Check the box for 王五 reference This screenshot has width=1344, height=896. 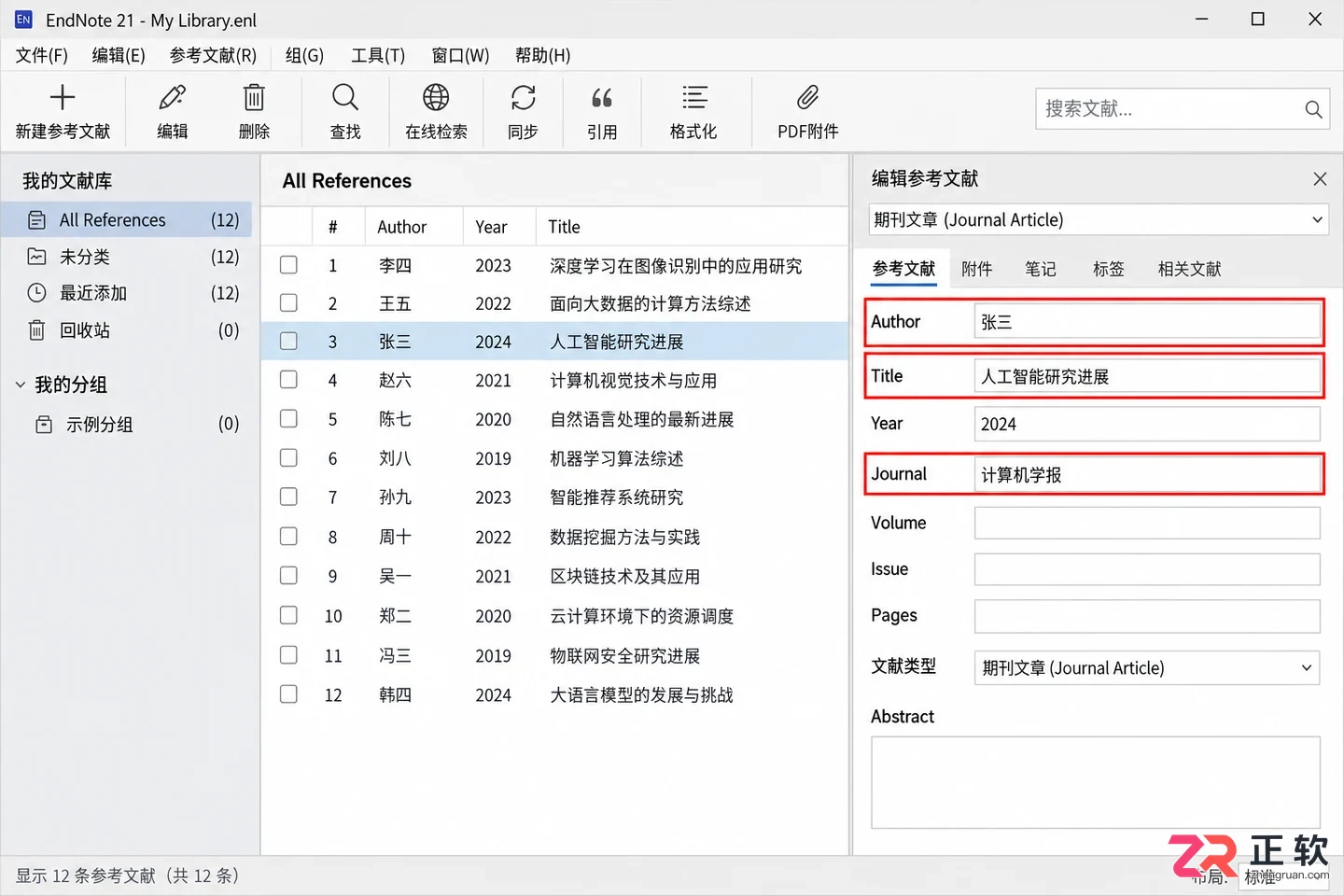pos(289,303)
